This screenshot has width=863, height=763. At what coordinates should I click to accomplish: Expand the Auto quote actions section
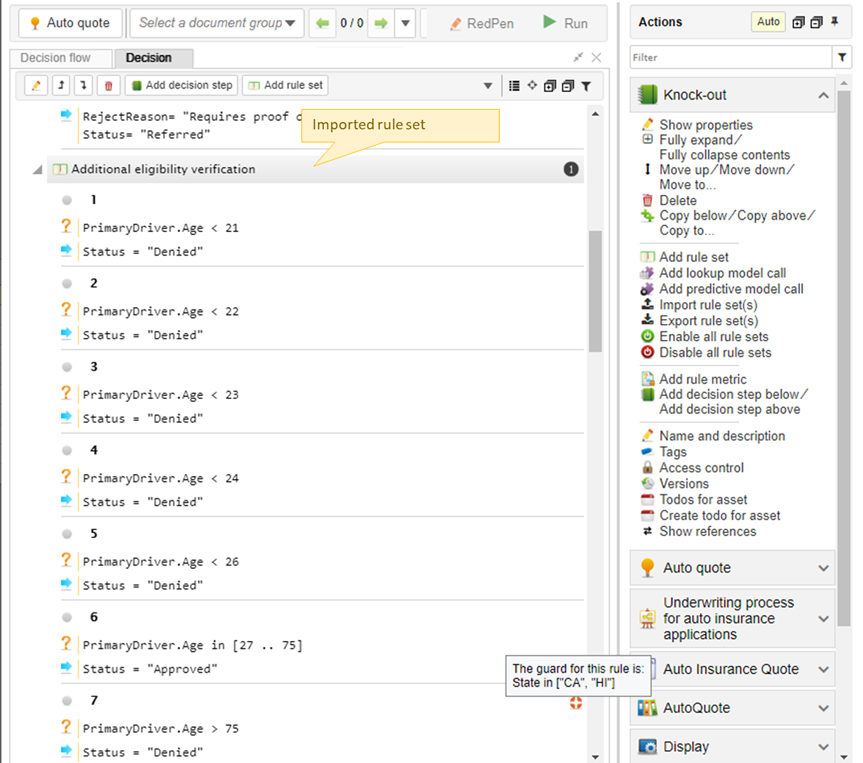pyautogui.click(x=823, y=568)
